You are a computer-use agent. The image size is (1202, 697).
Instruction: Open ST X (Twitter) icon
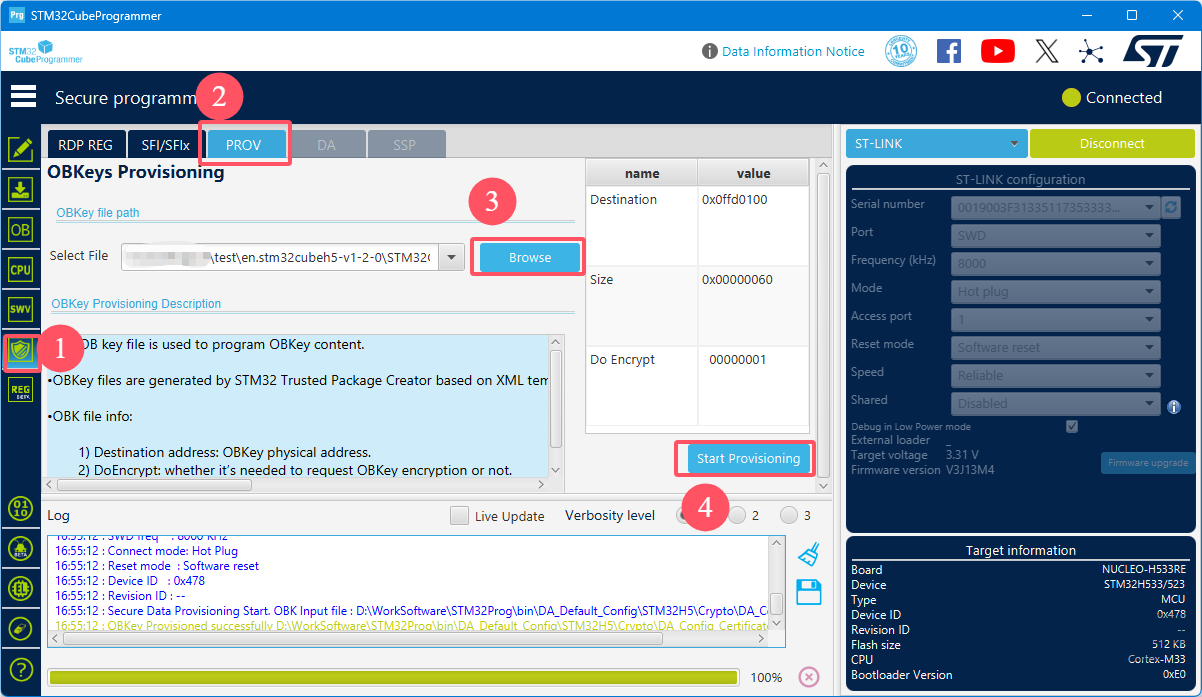[x=1046, y=51]
